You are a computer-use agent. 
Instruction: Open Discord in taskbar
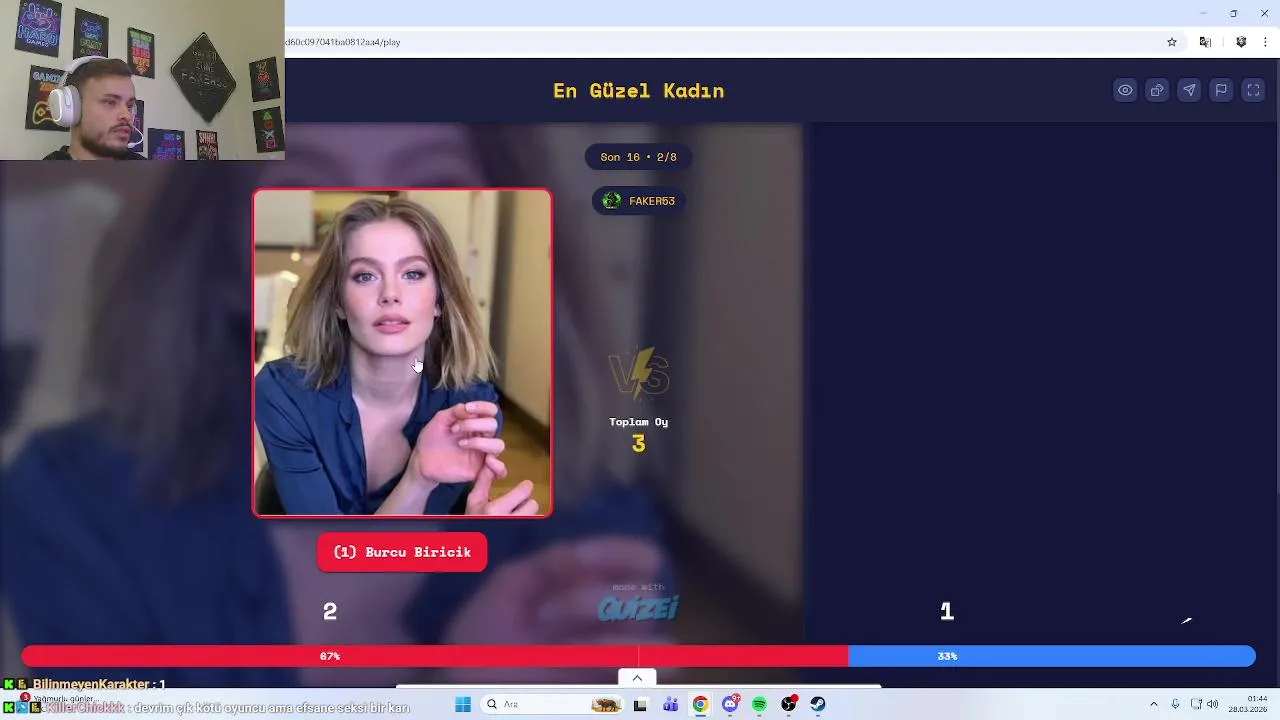tap(730, 704)
